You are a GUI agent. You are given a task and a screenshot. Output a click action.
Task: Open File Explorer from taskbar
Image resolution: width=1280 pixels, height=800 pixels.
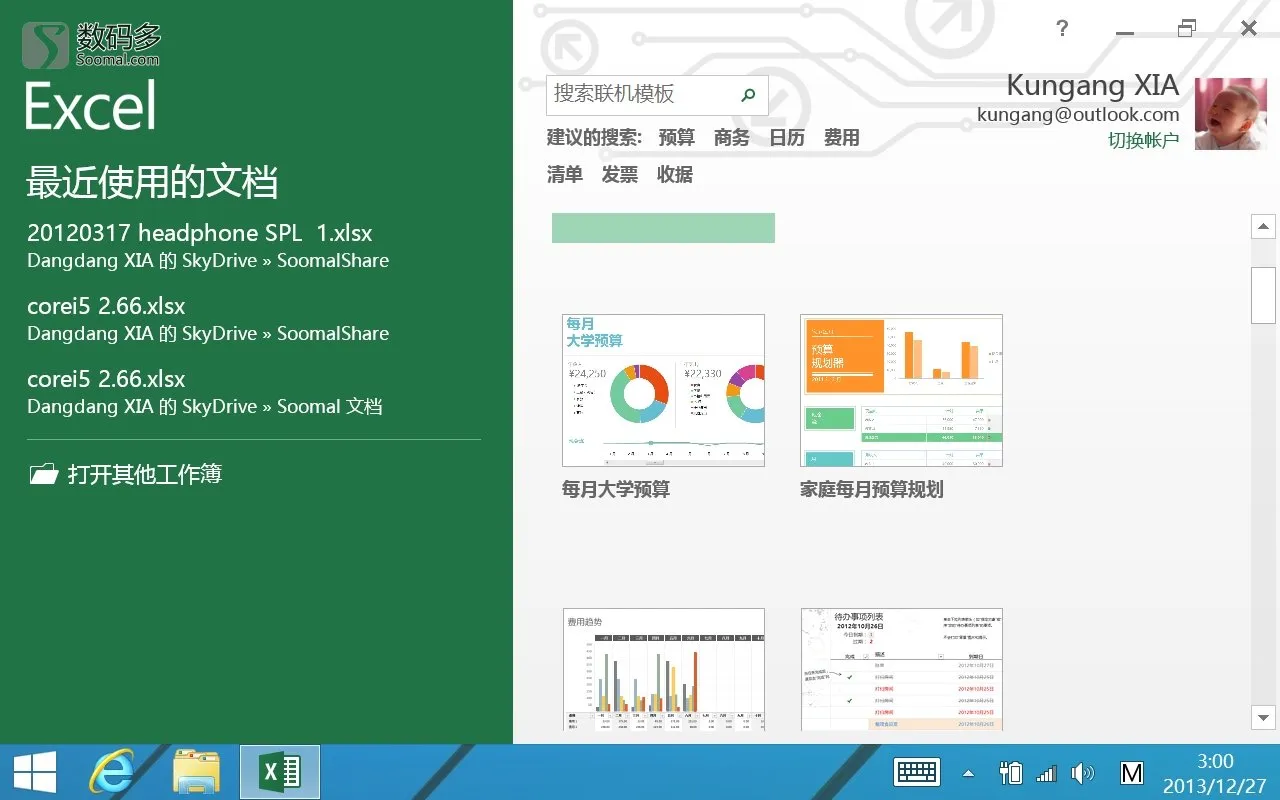tap(196, 772)
